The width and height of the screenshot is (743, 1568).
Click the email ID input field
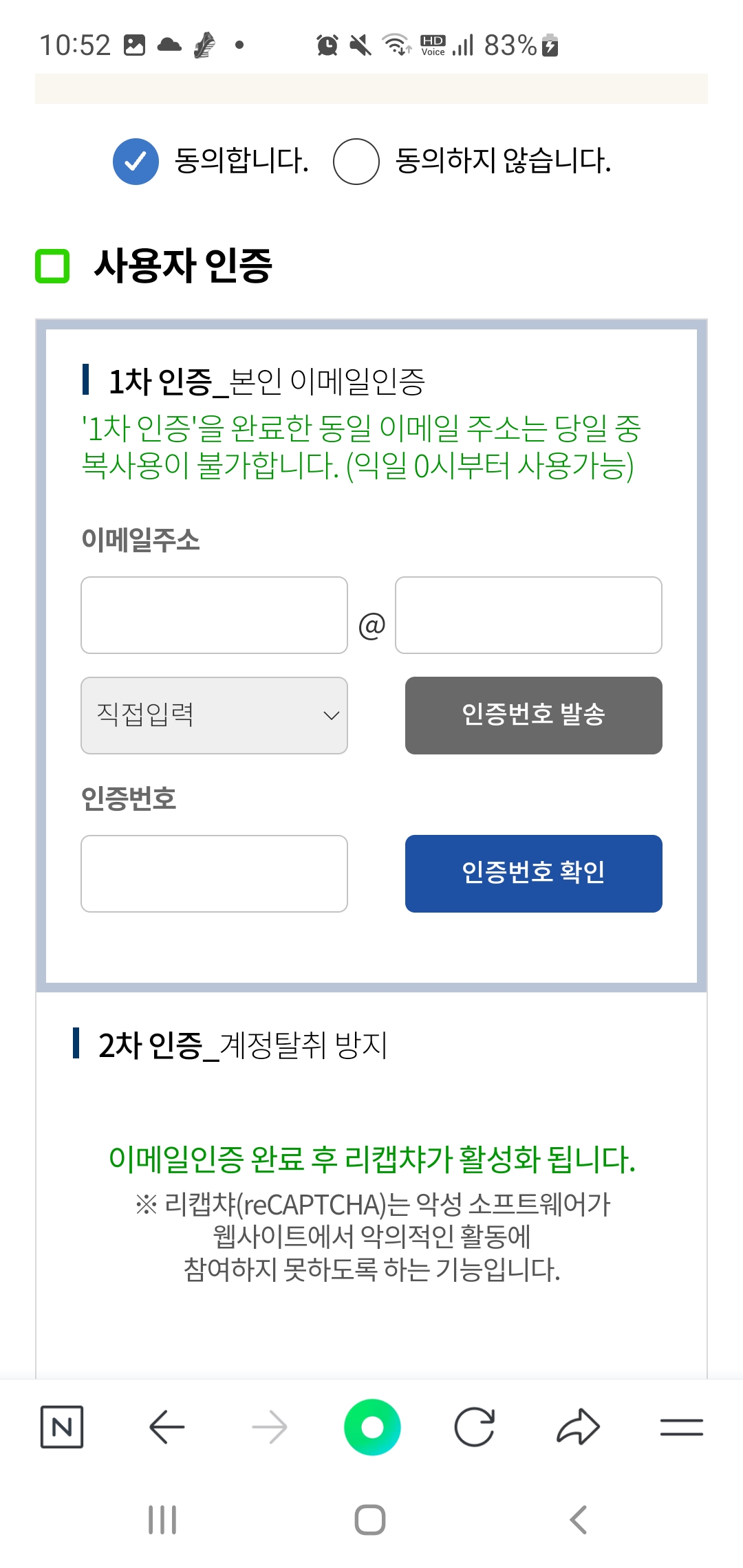tap(214, 615)
